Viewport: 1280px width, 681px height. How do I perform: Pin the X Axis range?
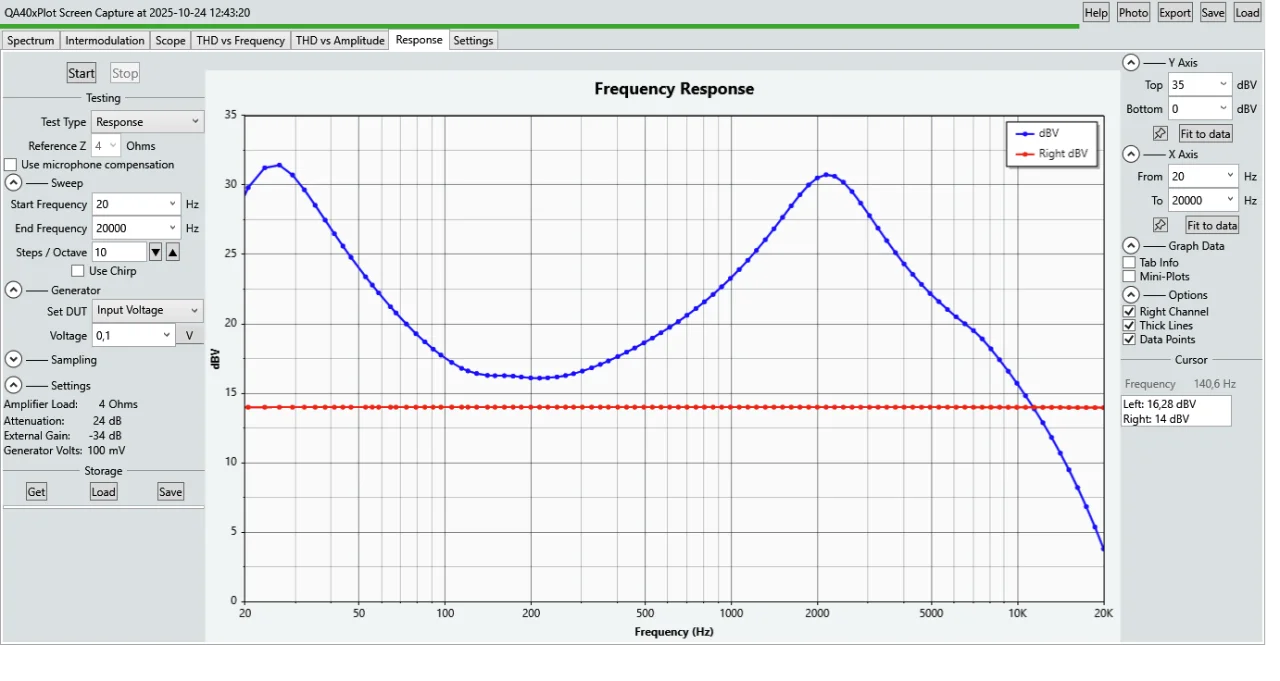1160,225
